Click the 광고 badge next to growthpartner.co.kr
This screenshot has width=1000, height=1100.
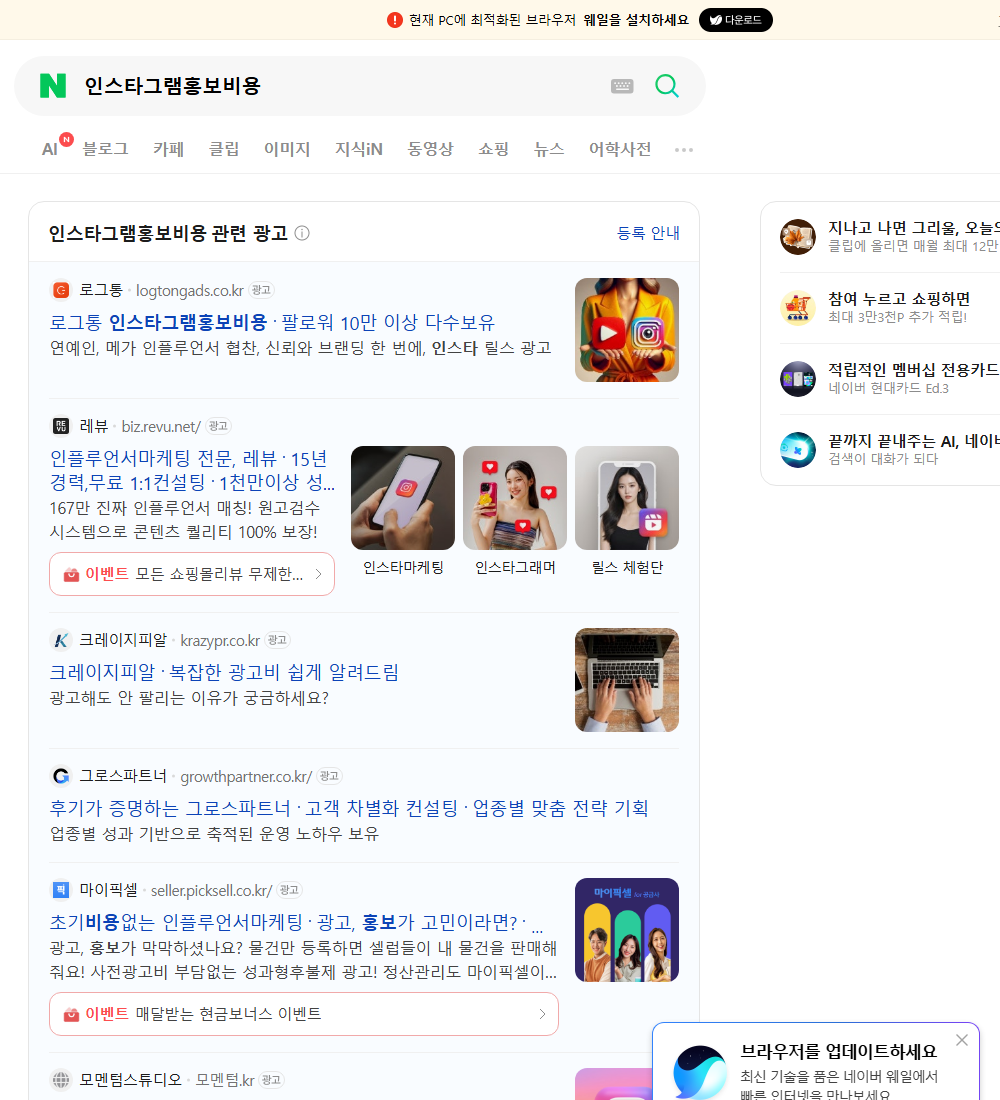click(329, 776)
